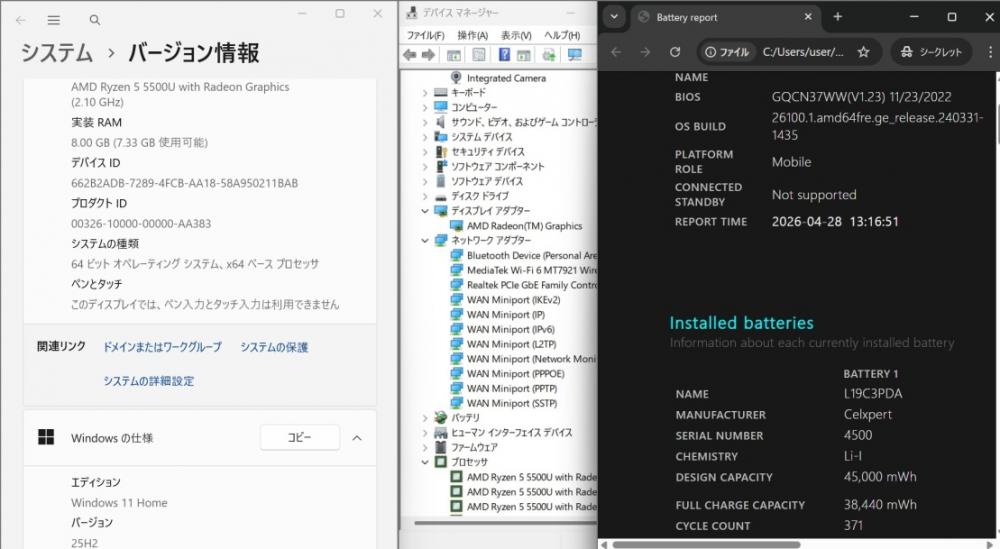The image size is (1000, 549).
Task: Expand the システム デバイス tree node
Action: [425, 136]
